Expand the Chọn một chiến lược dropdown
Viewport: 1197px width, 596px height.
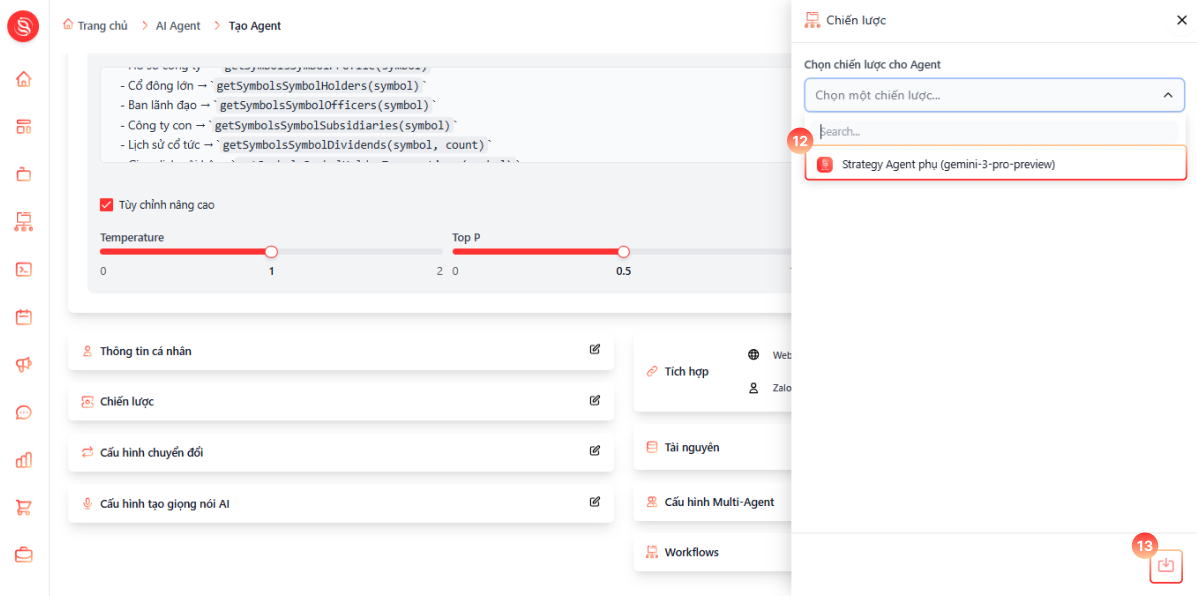coord(994,95)
